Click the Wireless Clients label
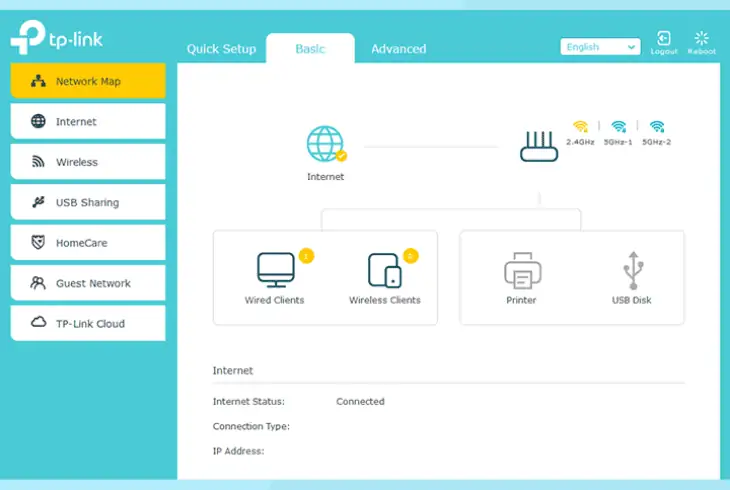The width and height of the screenshot is (730, 490). point(385,300)
